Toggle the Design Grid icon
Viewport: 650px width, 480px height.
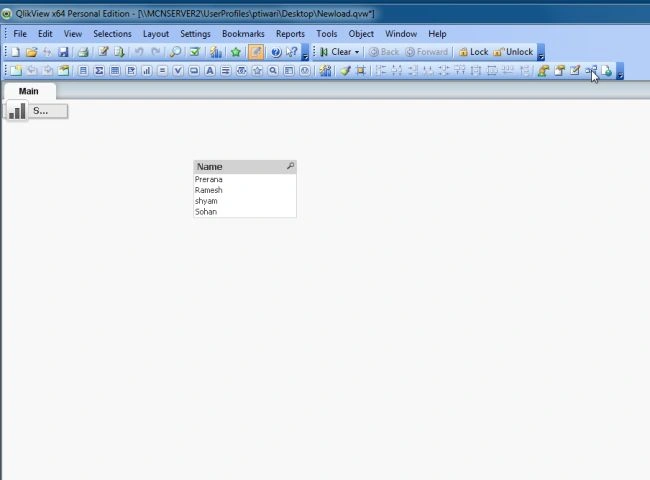(361, 71)
